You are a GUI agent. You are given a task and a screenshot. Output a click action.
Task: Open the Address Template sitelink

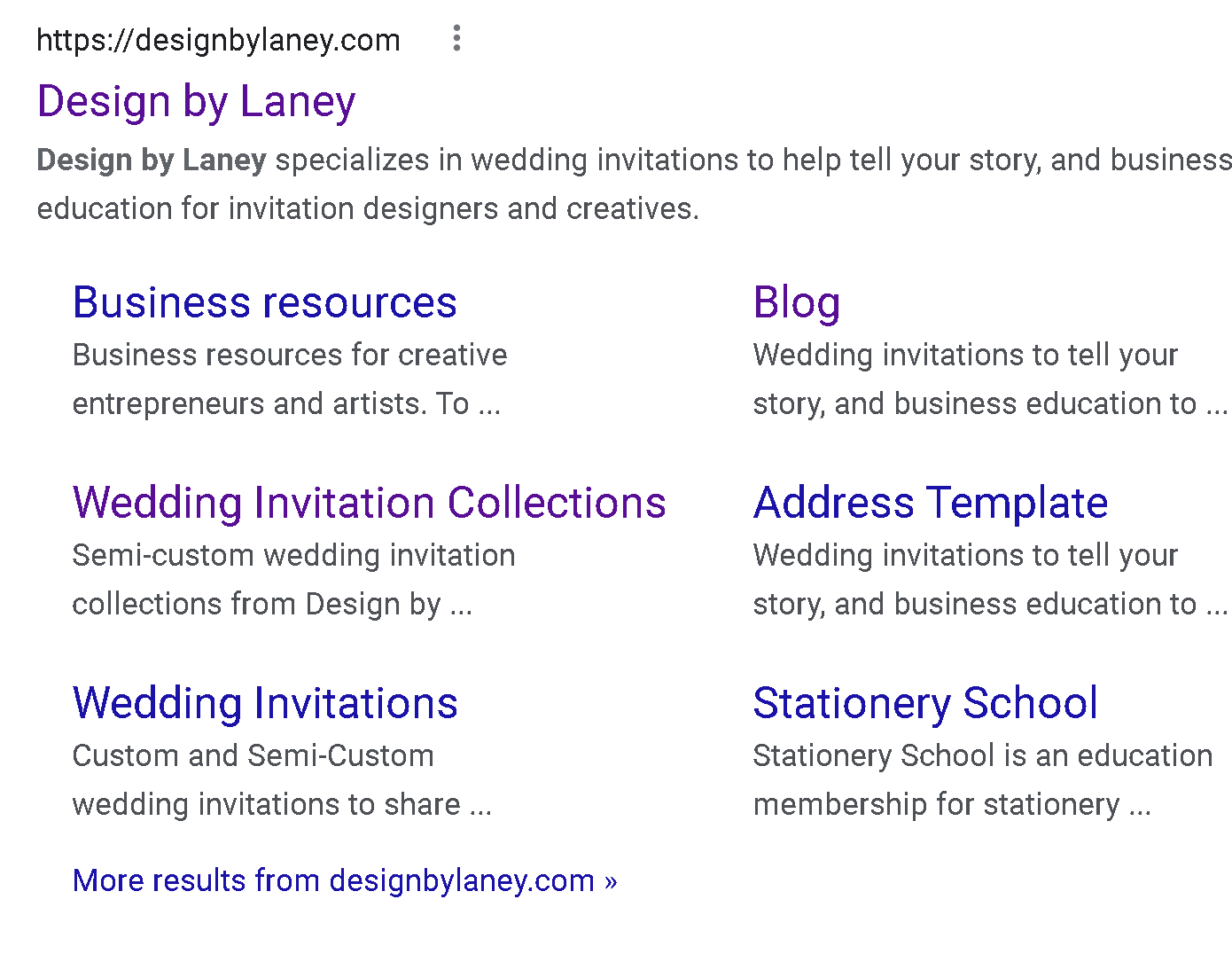pyautogui.click(x=930, y=503)
